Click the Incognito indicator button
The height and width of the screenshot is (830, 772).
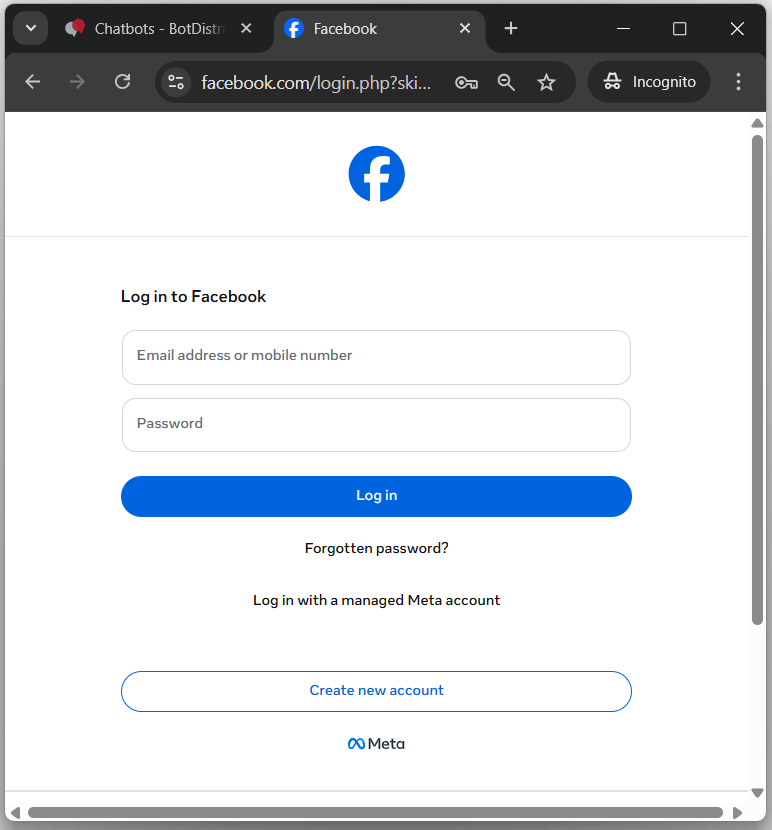coord(649,82)
